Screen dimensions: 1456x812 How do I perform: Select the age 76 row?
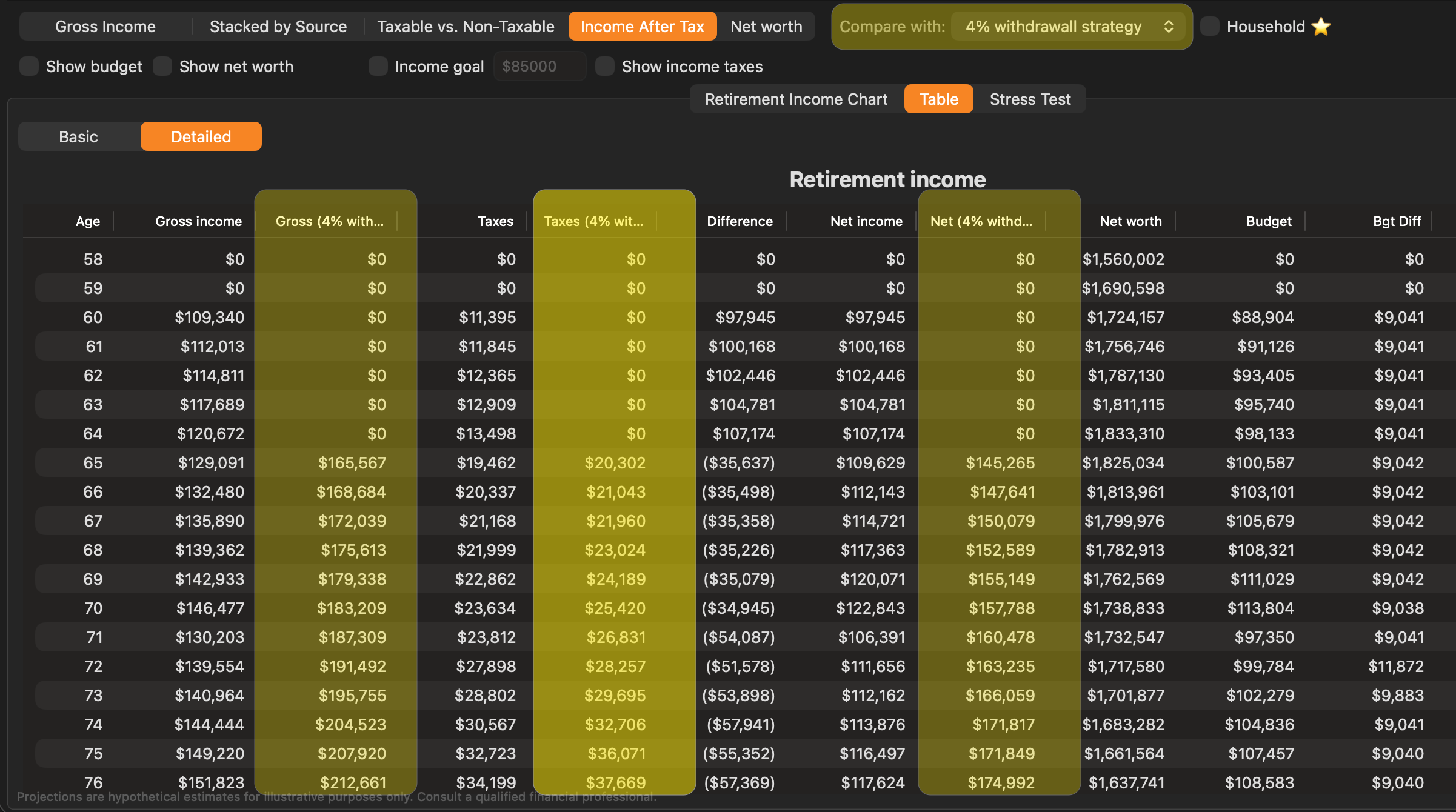[744, 782]
